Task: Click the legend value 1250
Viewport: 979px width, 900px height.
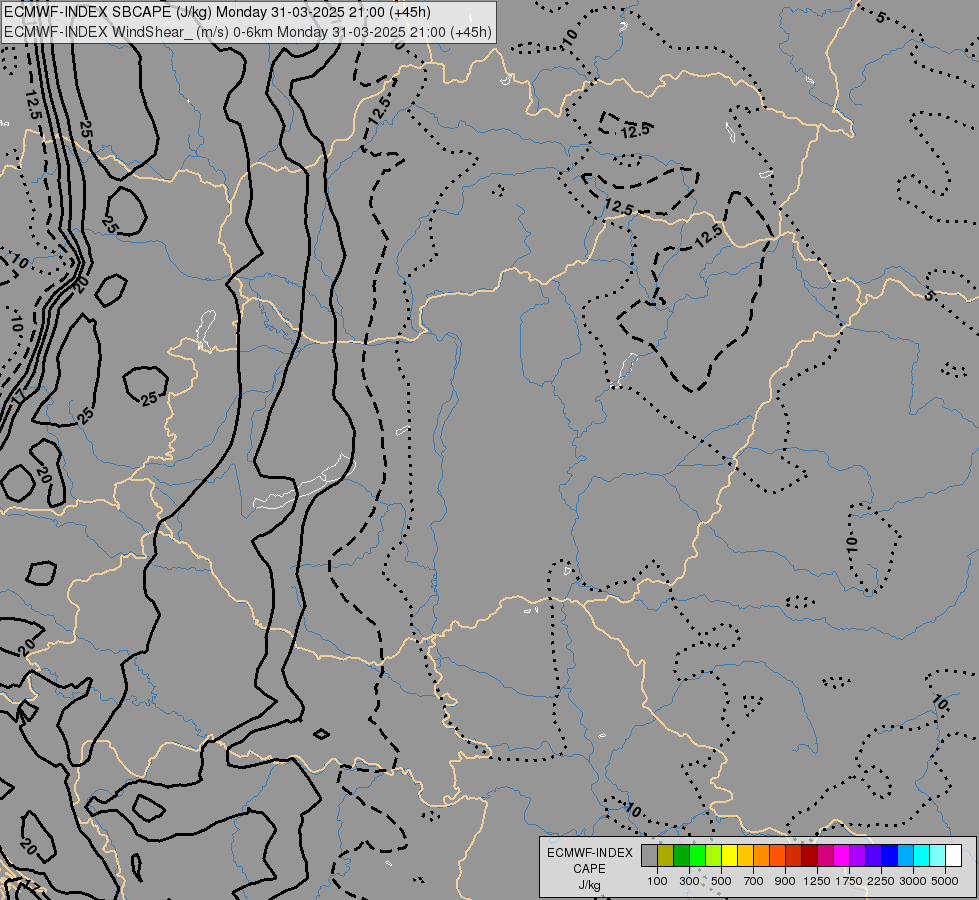Action: click(817, 881)
